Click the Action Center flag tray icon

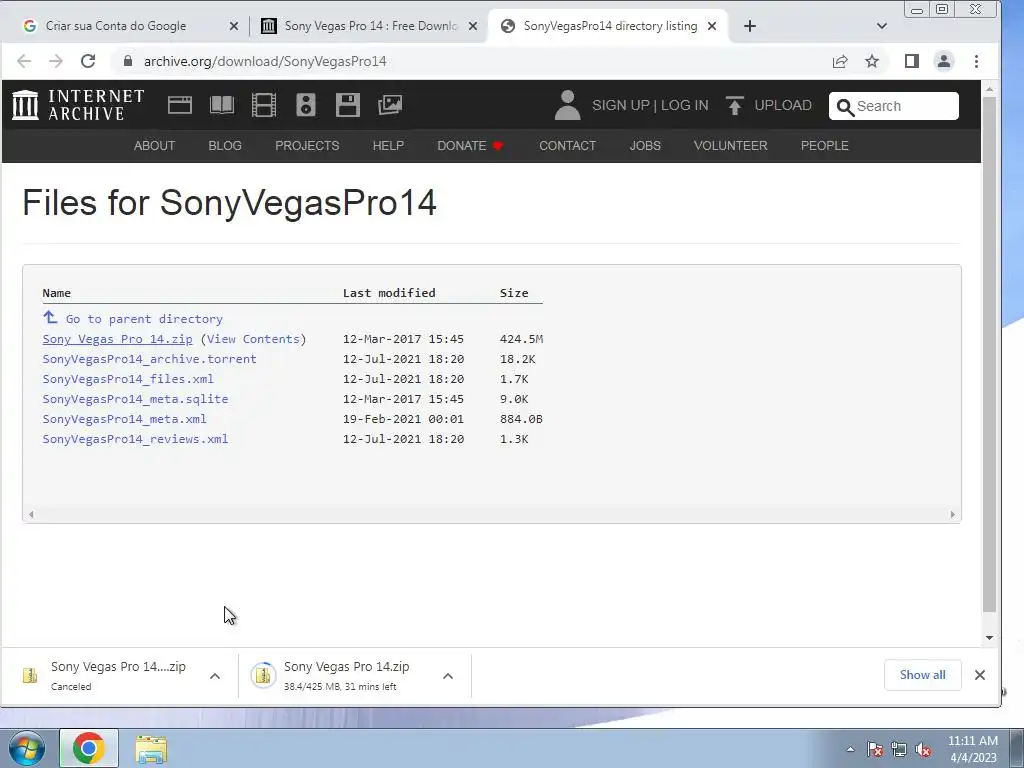tap(875, 749)
